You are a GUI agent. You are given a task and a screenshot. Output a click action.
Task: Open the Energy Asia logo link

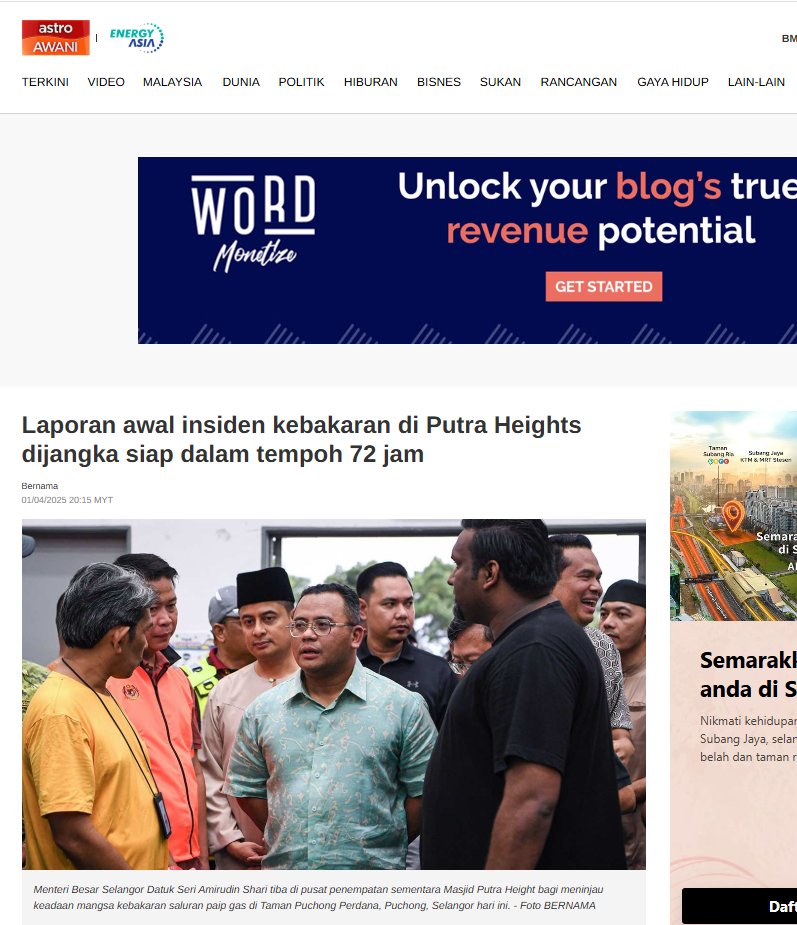pyautogui.click(x=137, y=38)
